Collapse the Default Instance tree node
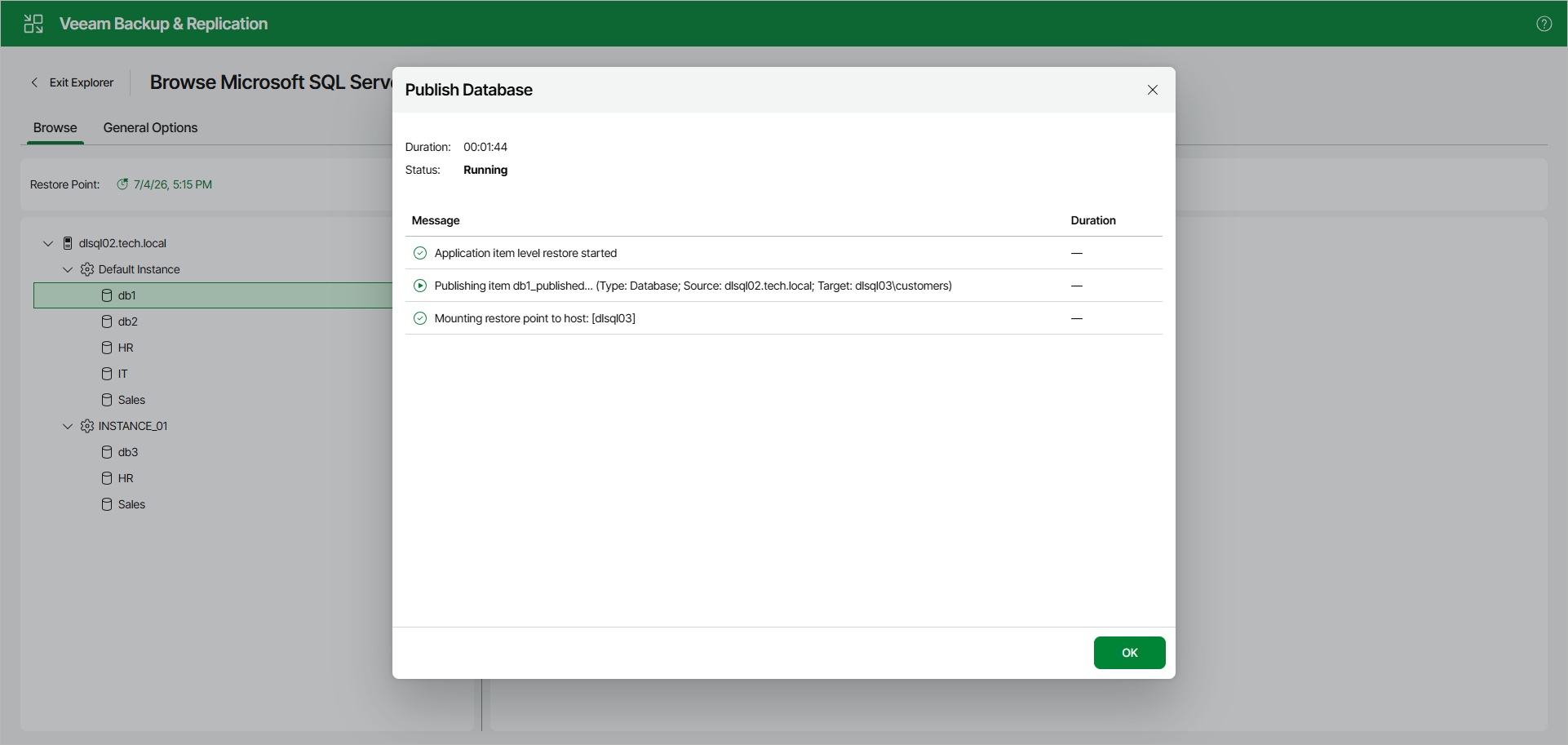1568x745 pixels. click(68, 269)
